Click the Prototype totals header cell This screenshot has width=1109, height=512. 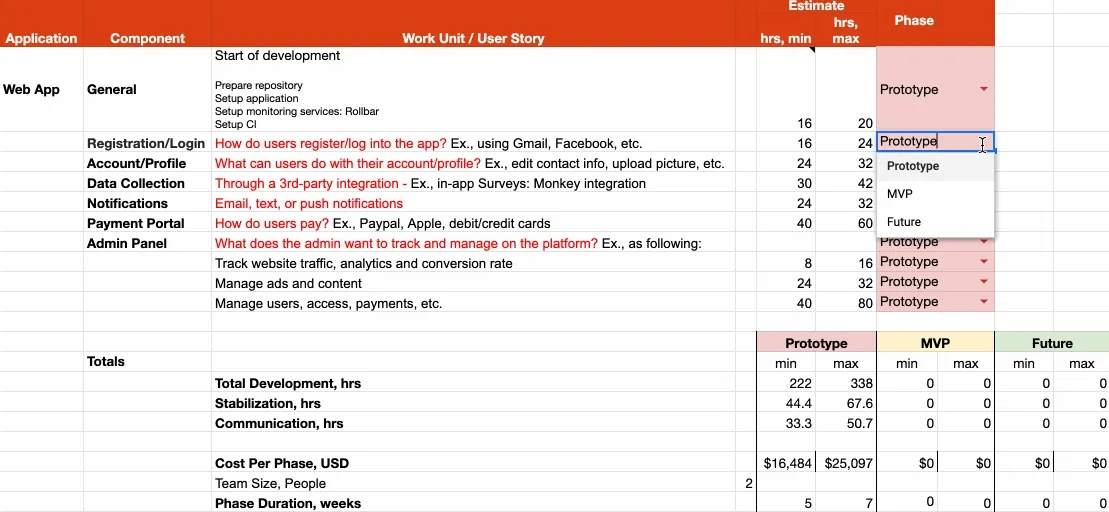816,343
